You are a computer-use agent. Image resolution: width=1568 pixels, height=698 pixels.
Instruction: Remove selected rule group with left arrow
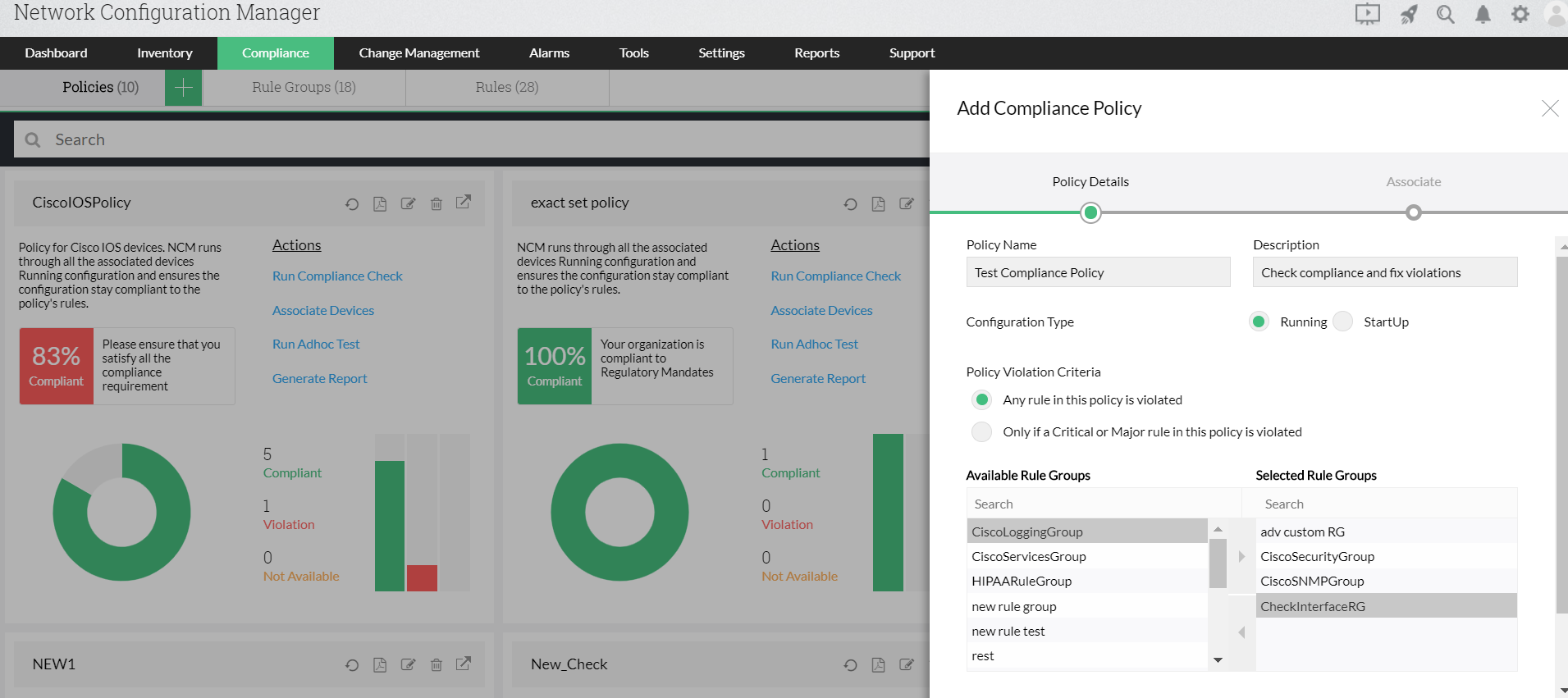point(1241,632)
